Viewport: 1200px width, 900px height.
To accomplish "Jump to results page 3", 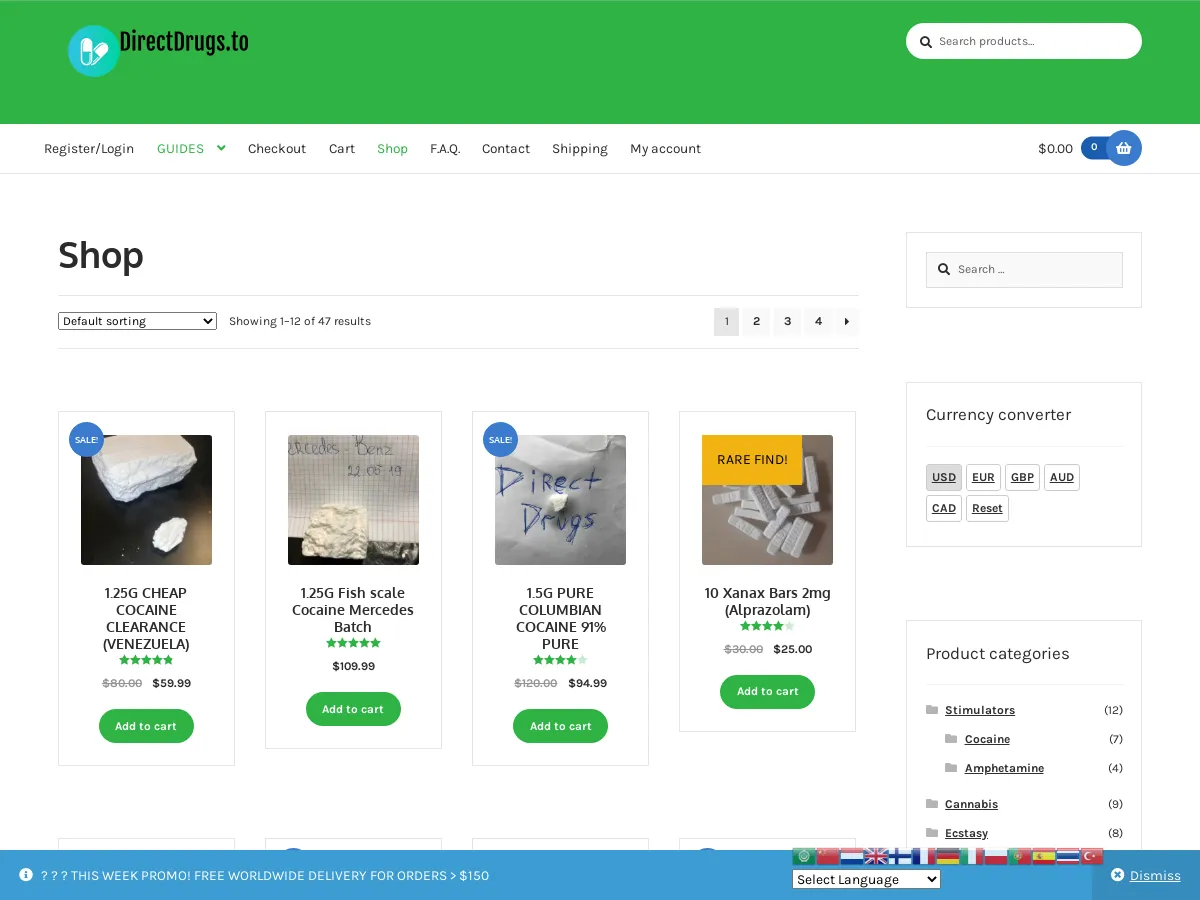I will 787,321.
